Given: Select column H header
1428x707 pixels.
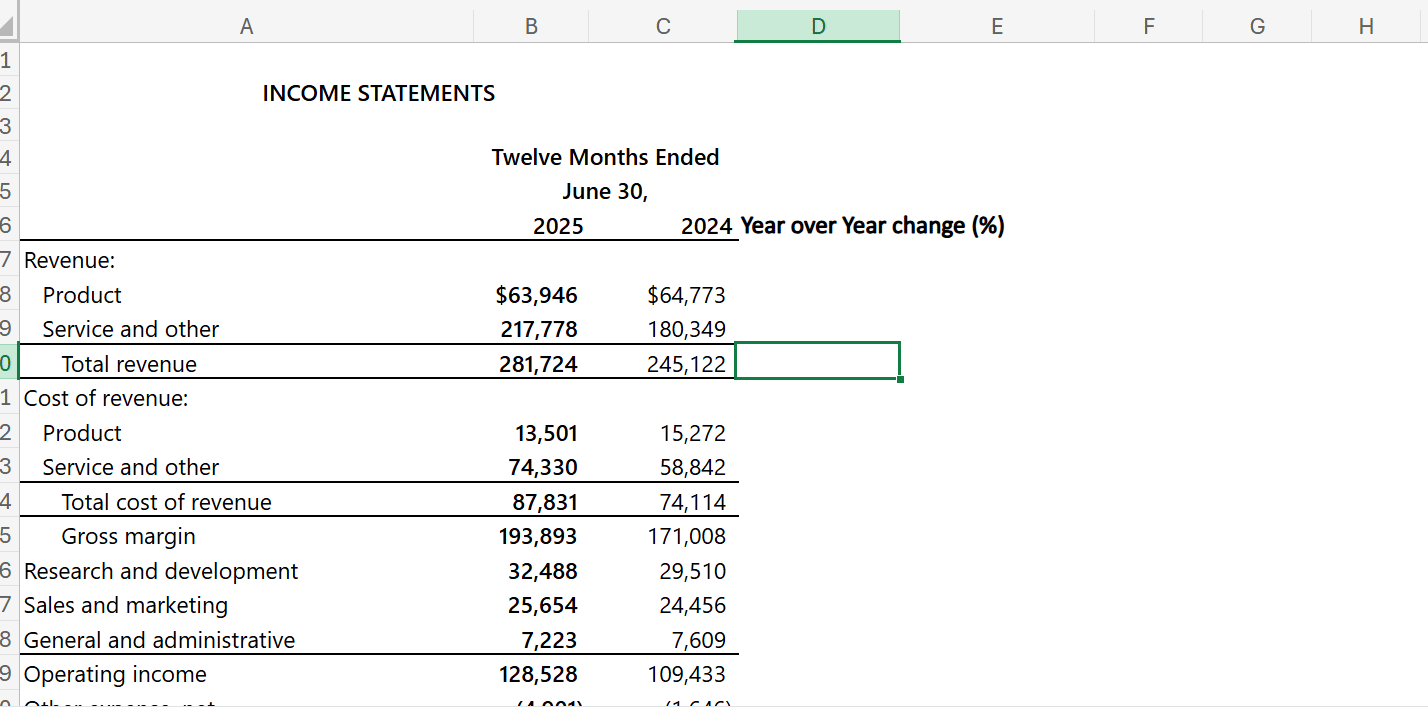Looking at the screenshot, I should point(1366,25).
